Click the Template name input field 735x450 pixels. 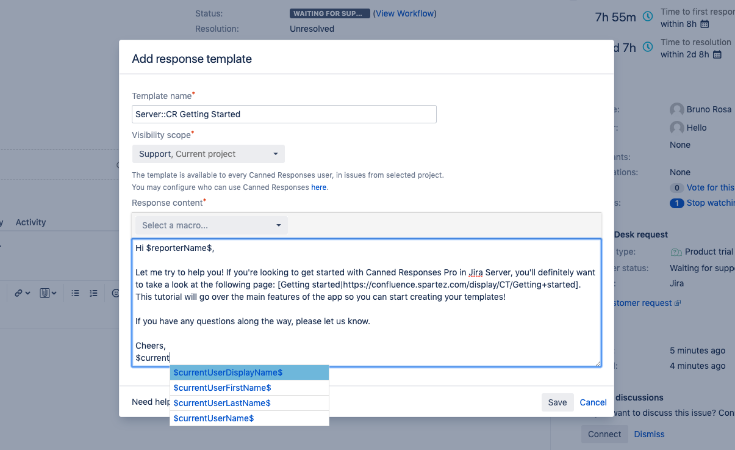click(x=367, y=114)
